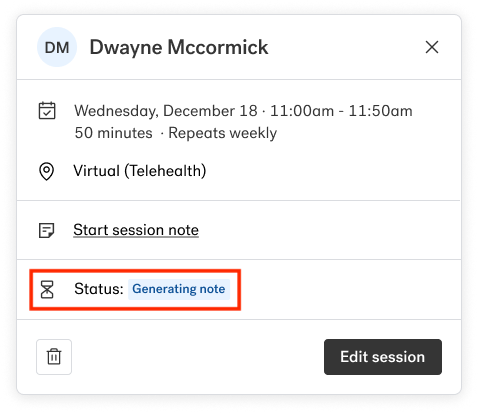The image size is (478, 413).
Task: Delete session using trash icon
Action: pyautogui.click(x=54, y=357)
